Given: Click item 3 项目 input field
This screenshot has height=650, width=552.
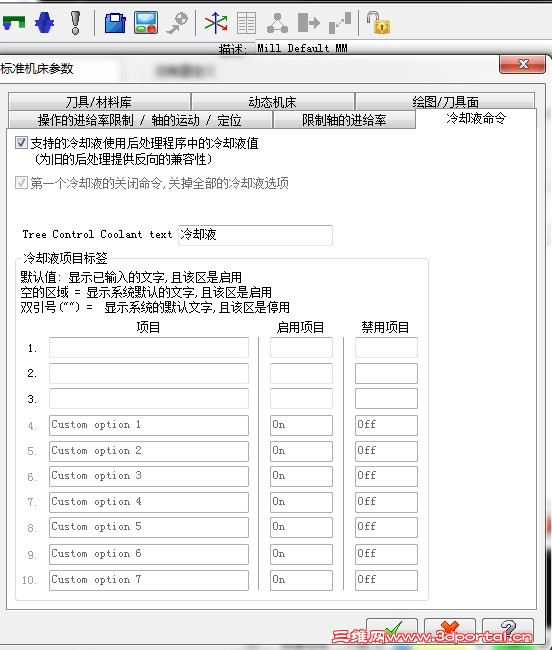Looking at the screenshot, I should coord(149,399).
